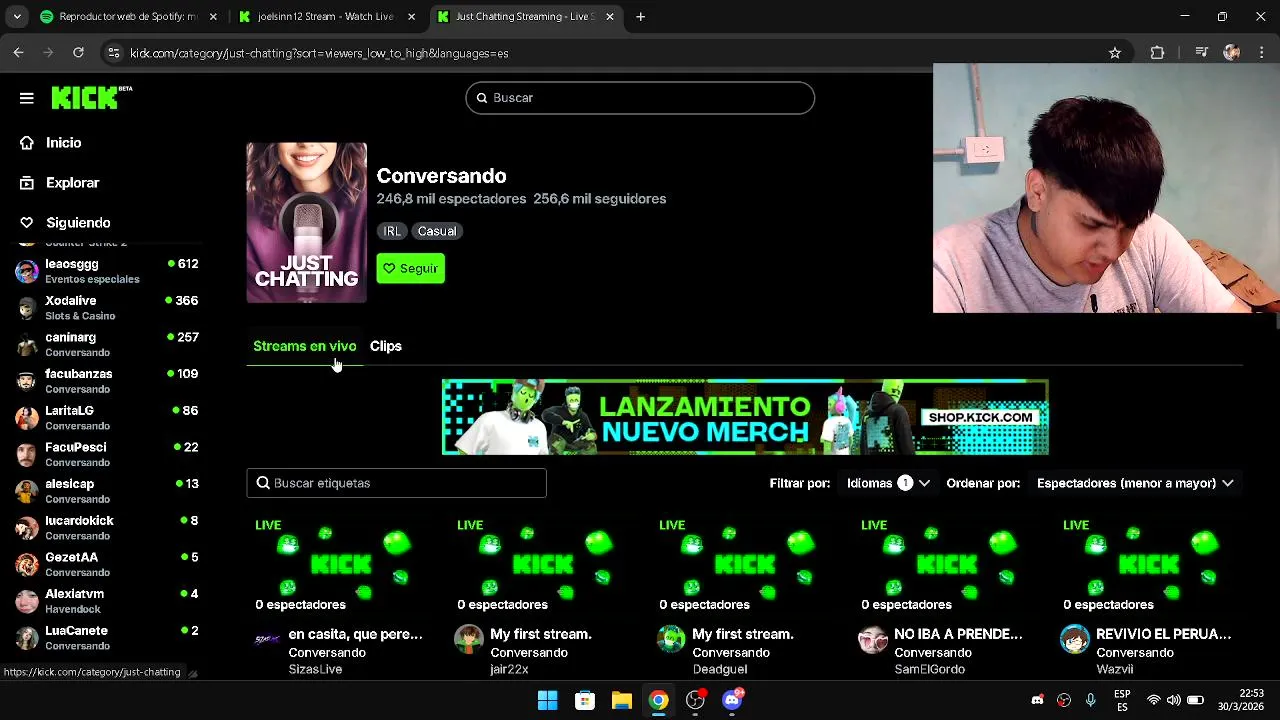Open Deadguel stream thumbnail
Viewport: 1280px width, 720px height.
pos(745,565)
